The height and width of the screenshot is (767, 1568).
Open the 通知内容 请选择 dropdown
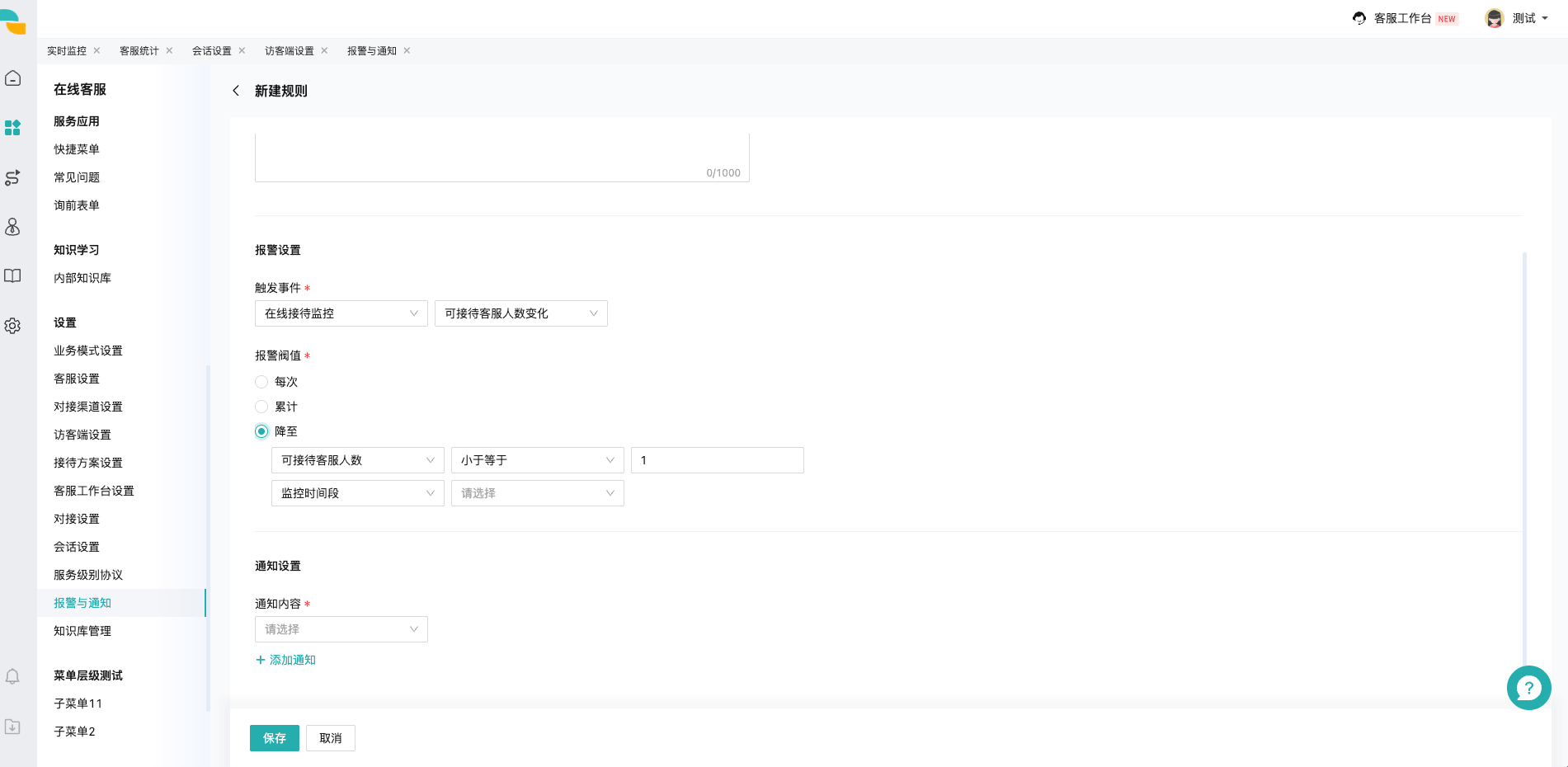341,629
